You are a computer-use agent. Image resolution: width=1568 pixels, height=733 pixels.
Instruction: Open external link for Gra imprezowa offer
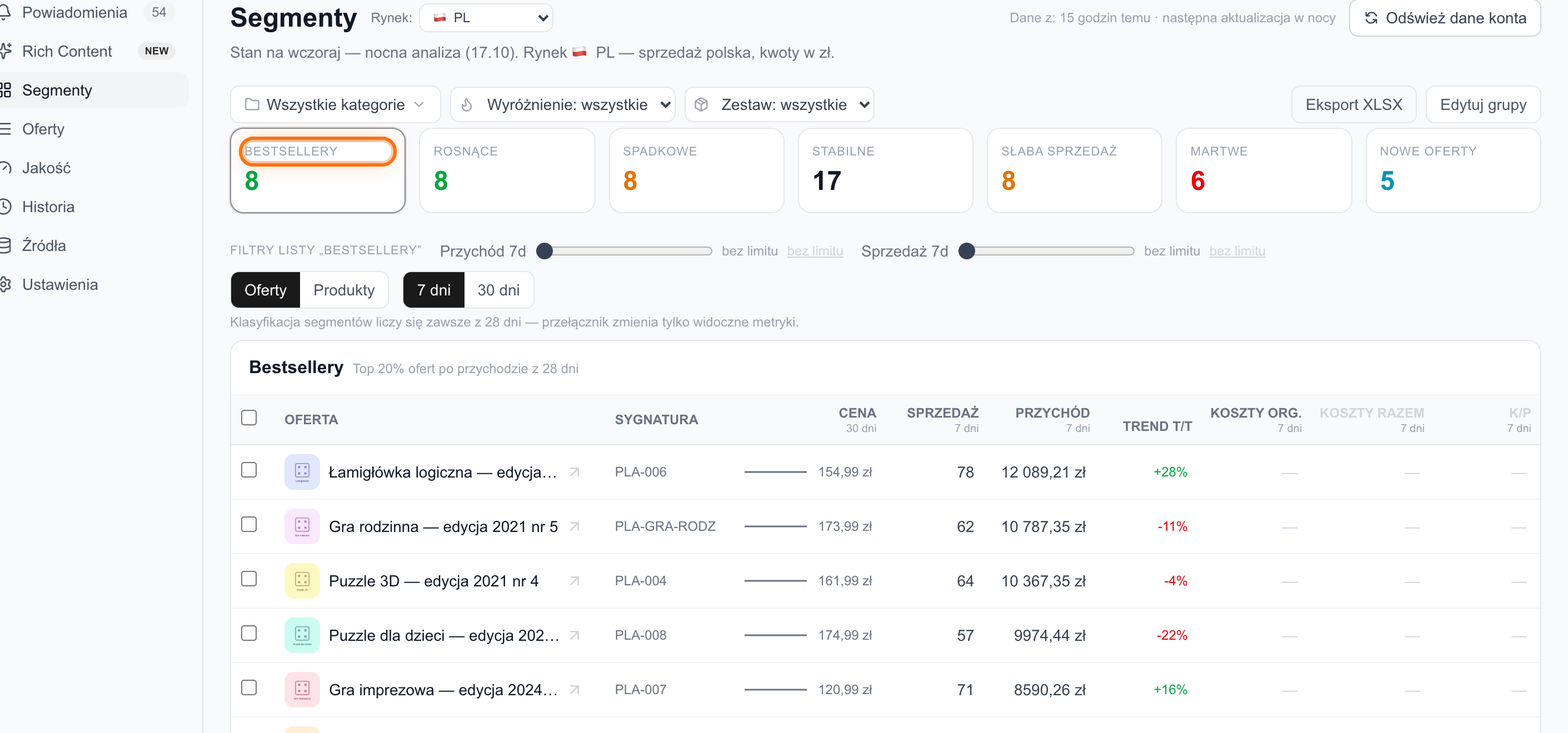574,690
